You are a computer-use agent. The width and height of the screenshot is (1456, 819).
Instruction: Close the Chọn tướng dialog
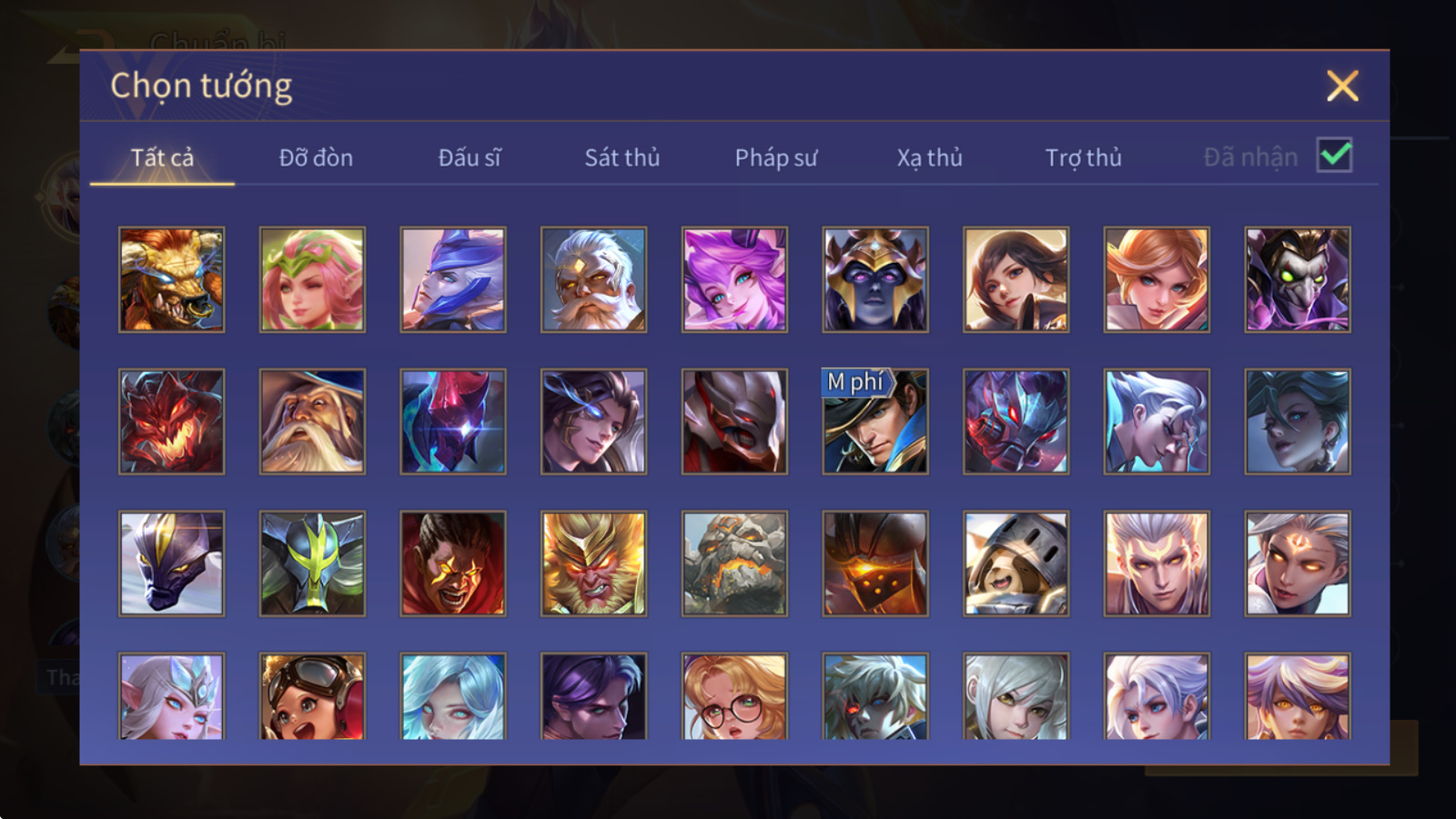click(1342, 86)
